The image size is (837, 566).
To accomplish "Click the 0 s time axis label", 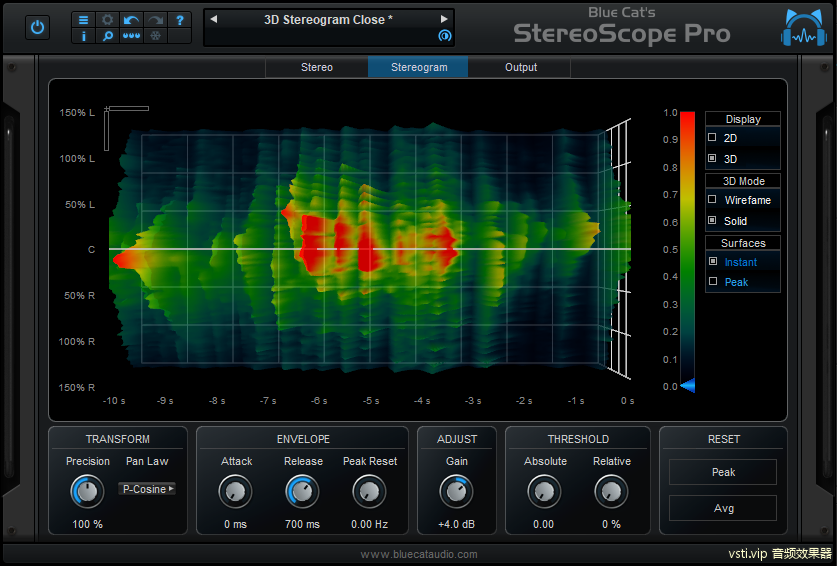I will tap(627, 400).
